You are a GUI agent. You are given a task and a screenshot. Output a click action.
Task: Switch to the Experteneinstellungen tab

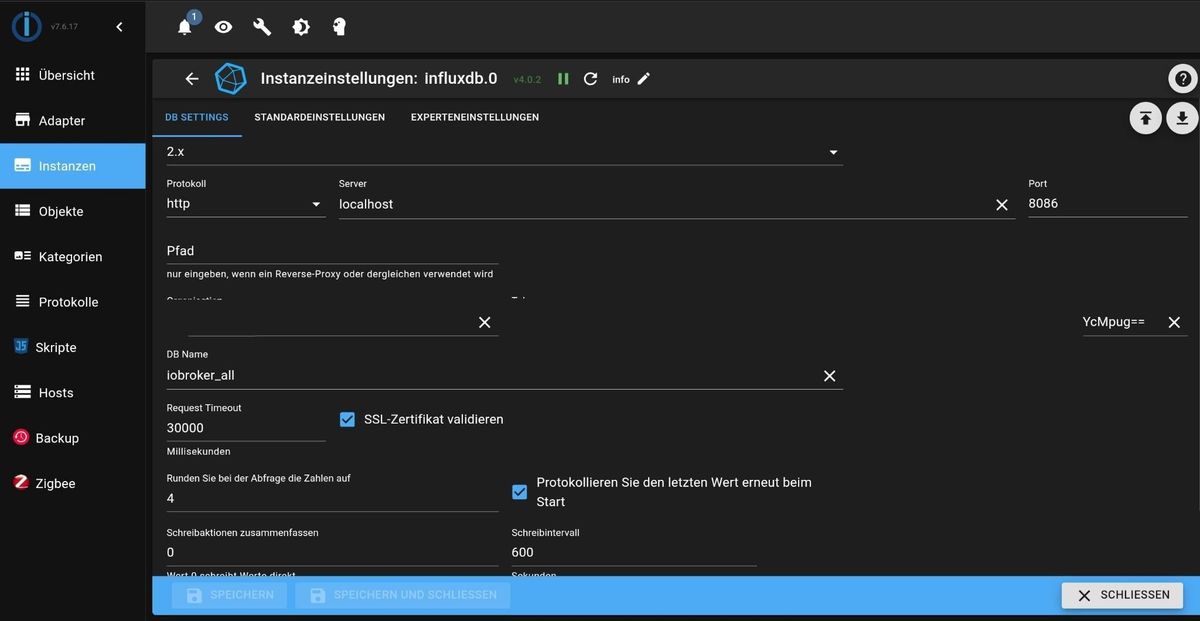click(475, 117)
